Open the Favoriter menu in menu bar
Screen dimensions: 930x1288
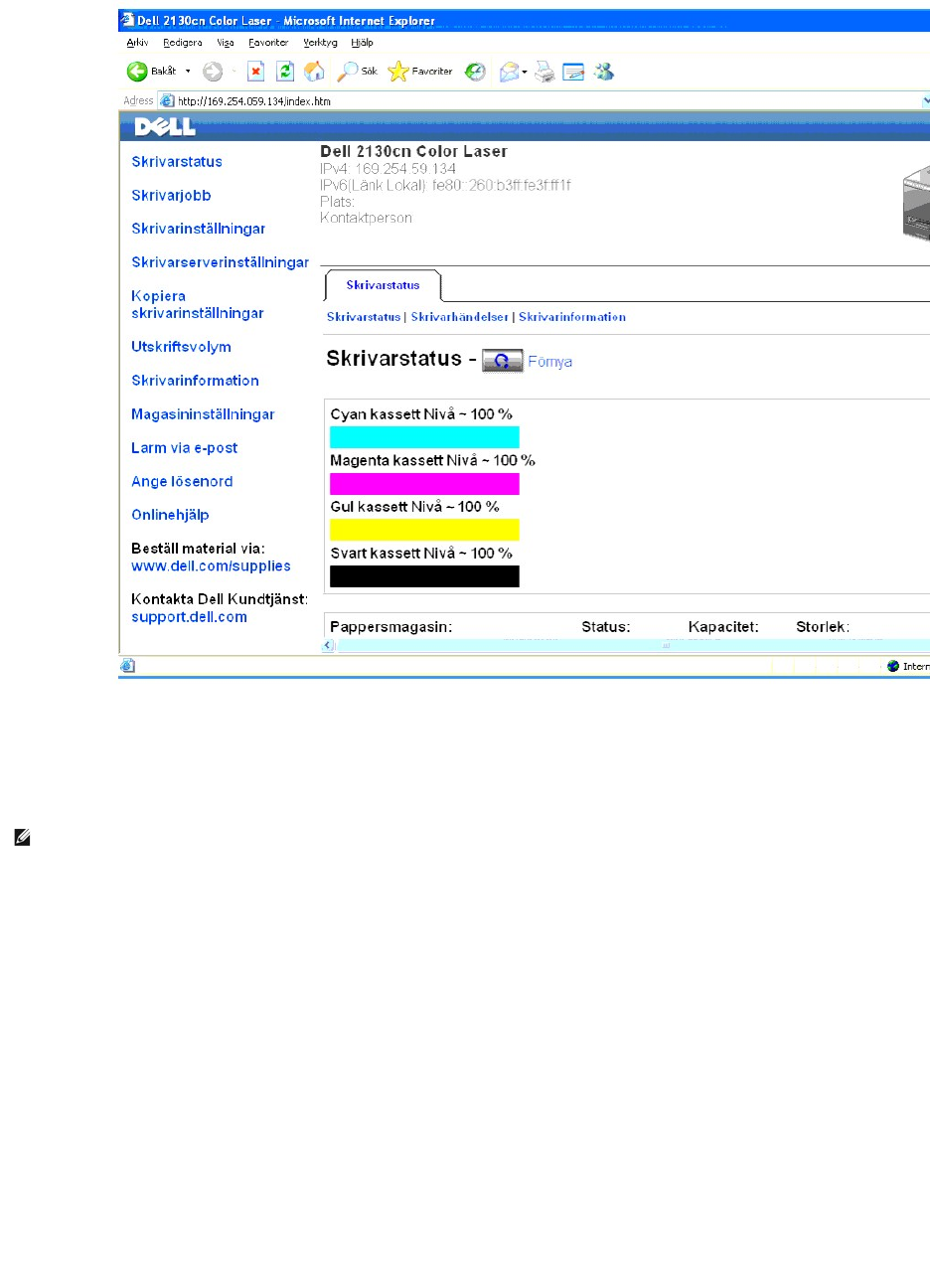[268, 43]
